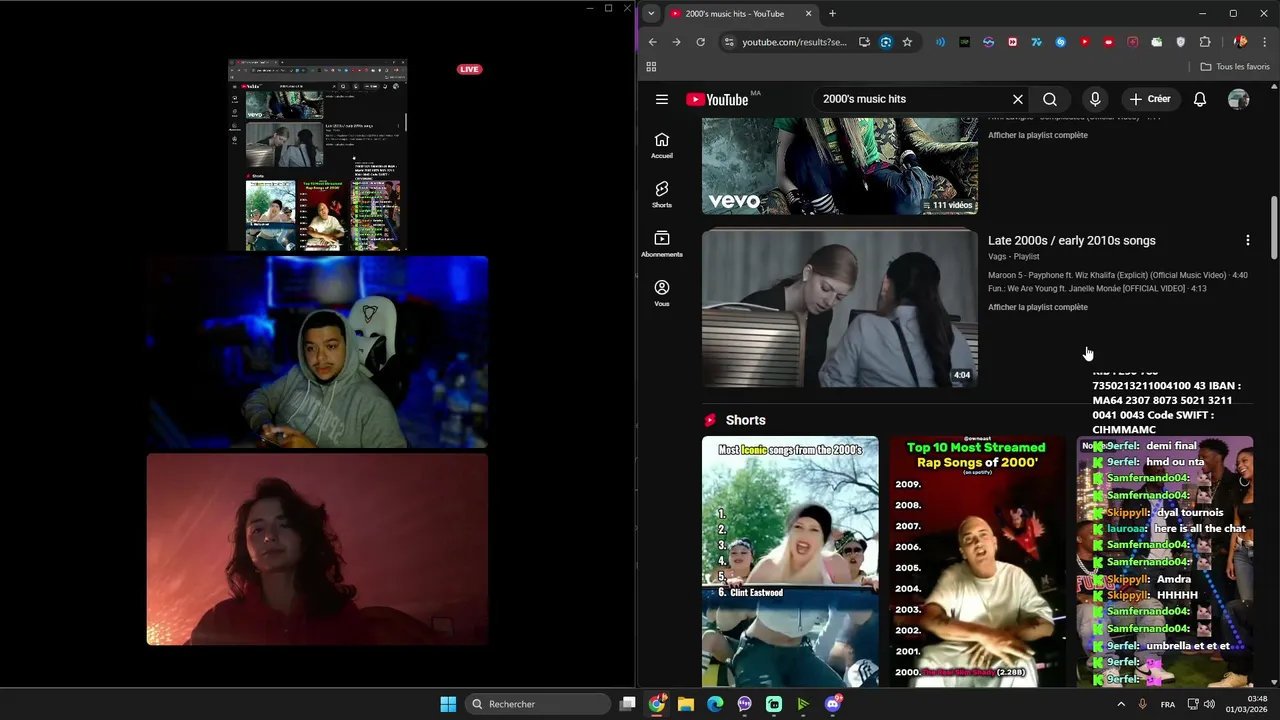Viewport: 1280px width, 720px height.
Task: Open Chrome apps grid in bookmarks bar
Action: (x=651, y=67)
